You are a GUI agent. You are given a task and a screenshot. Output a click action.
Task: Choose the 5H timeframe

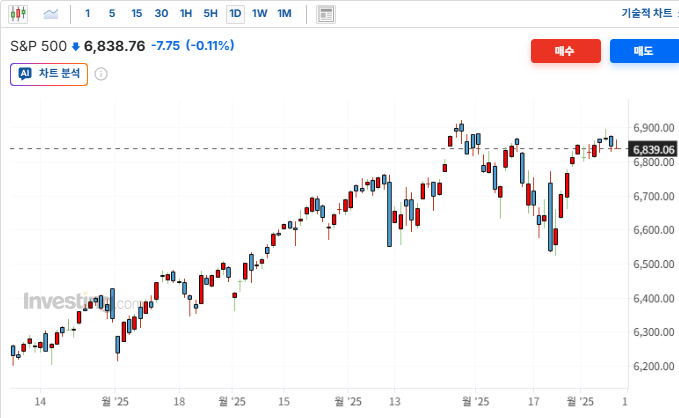[x=210, y=13]
